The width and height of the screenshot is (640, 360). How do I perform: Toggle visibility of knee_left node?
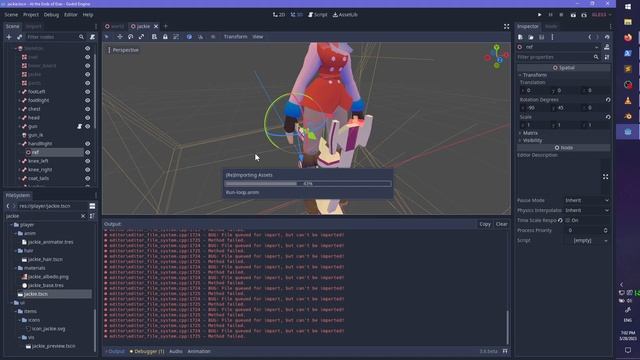tap(87, 161)
